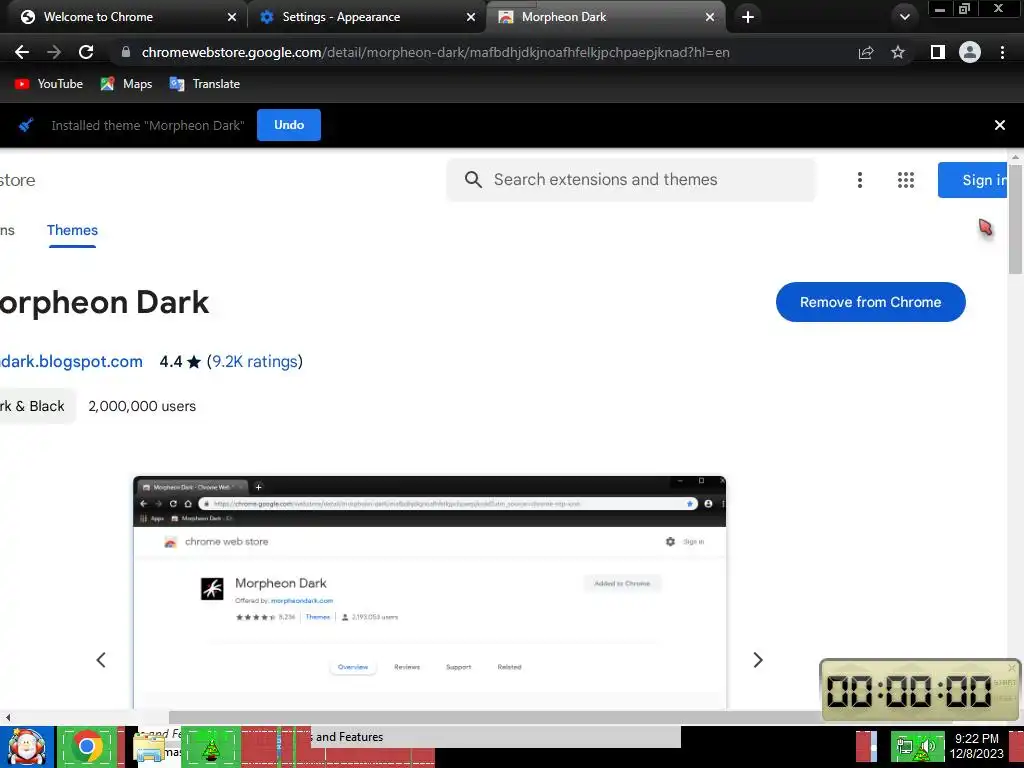Click the Christmas tree taskbar icon
Screen dimensions: 1024x768
click(x=210, y=747)
